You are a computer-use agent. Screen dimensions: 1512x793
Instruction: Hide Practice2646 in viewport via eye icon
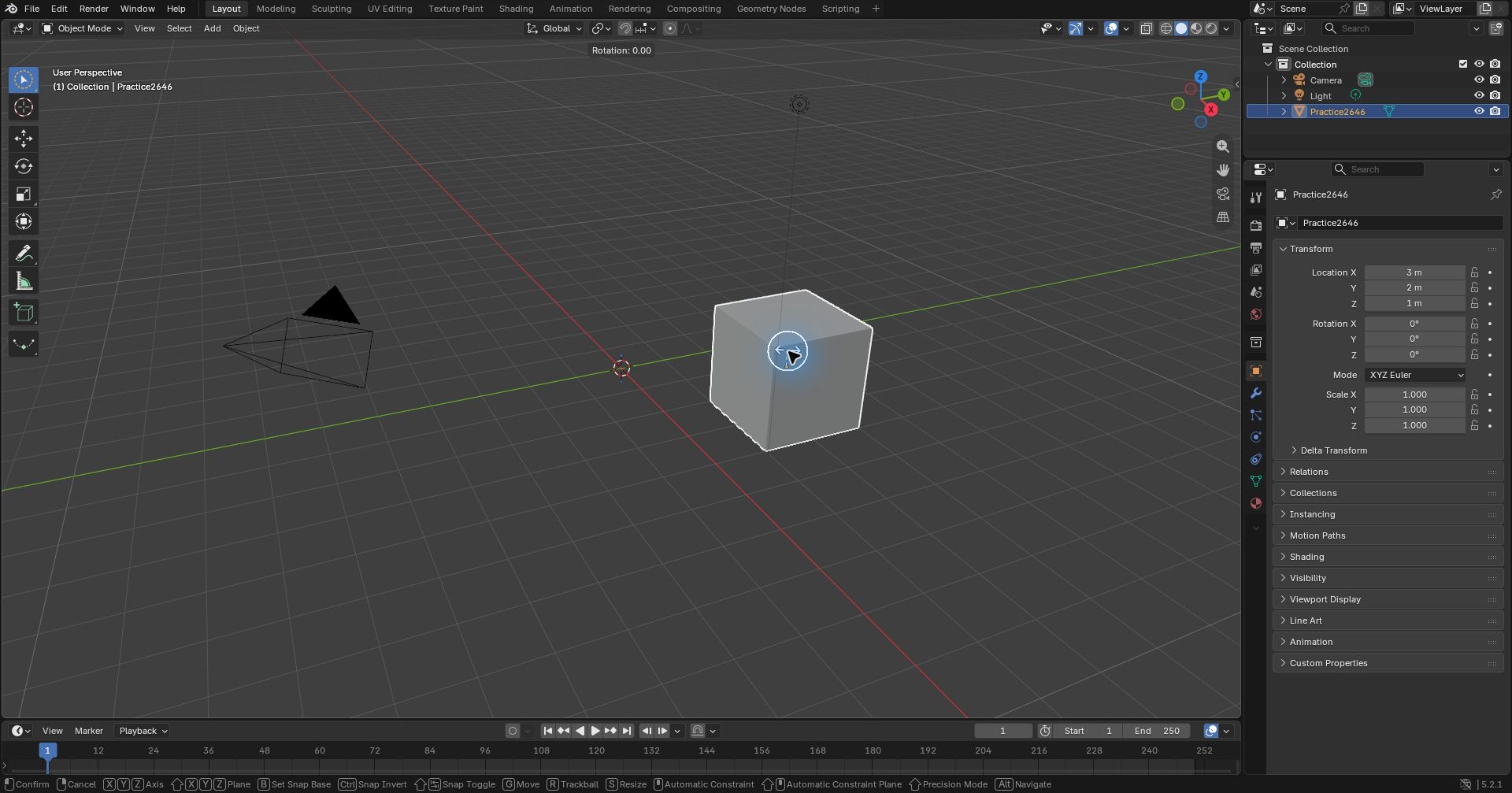click(1479, 111)
